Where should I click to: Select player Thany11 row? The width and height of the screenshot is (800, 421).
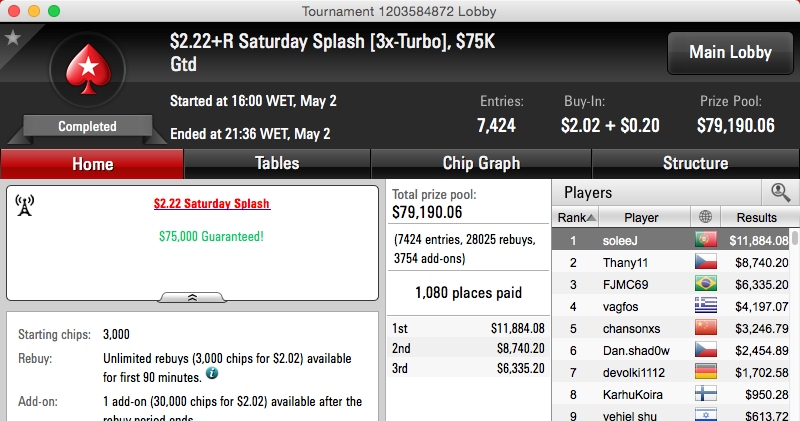coord(671,262)
